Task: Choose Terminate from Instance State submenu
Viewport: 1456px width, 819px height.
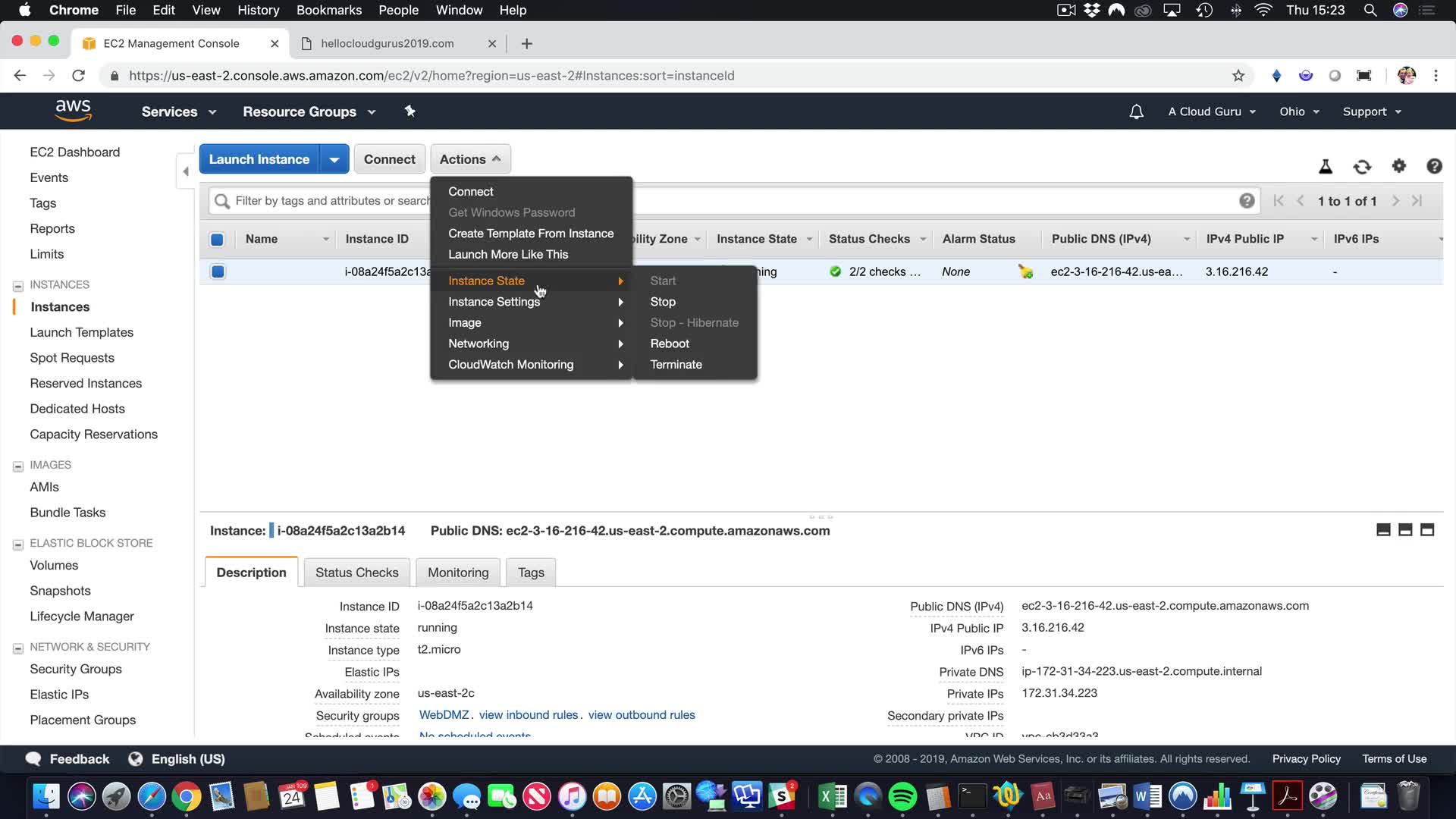Action: click(676, 365)
